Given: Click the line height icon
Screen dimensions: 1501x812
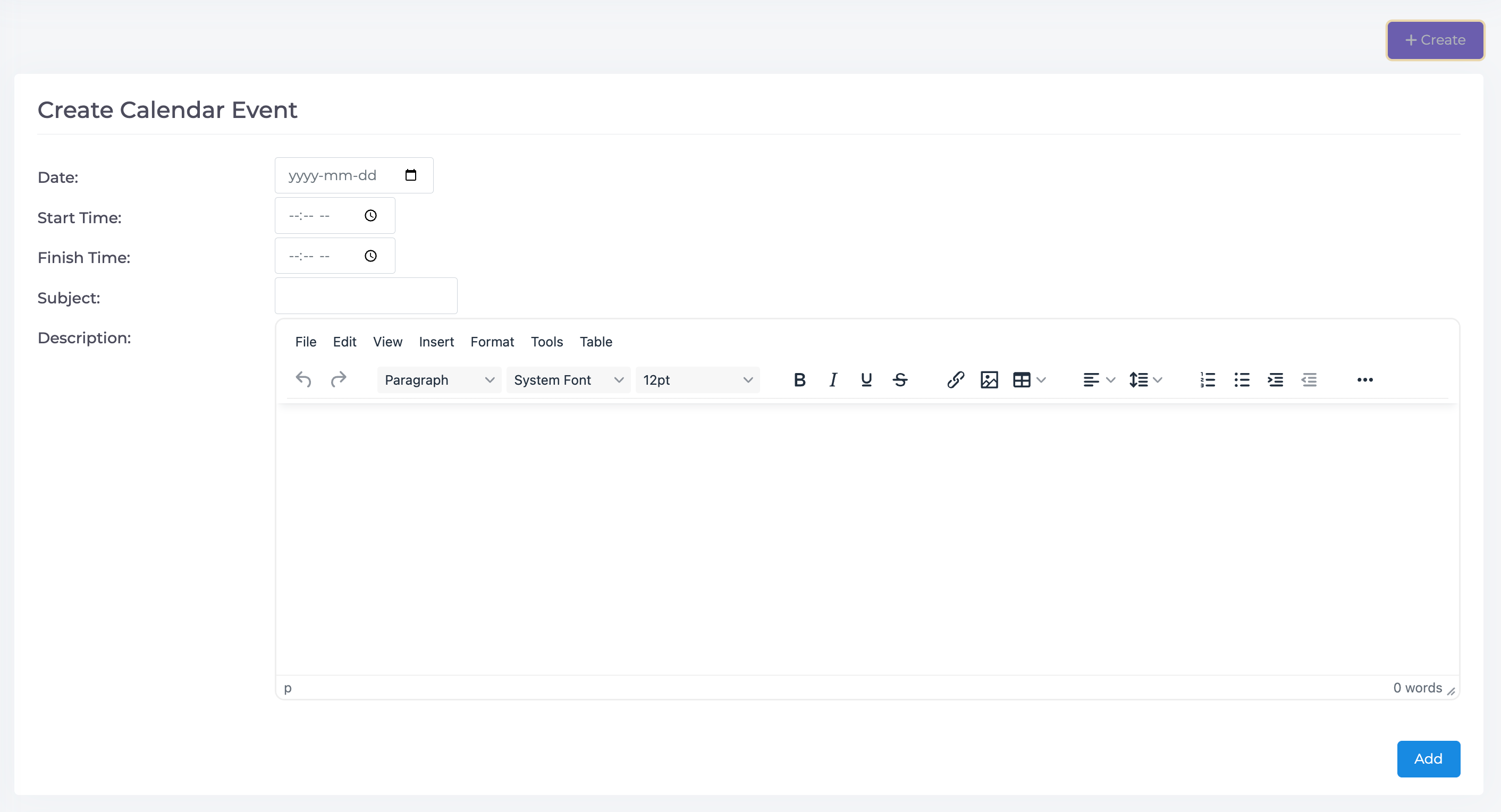Looking at the screenshot, I should click(x=1138, y=380).
